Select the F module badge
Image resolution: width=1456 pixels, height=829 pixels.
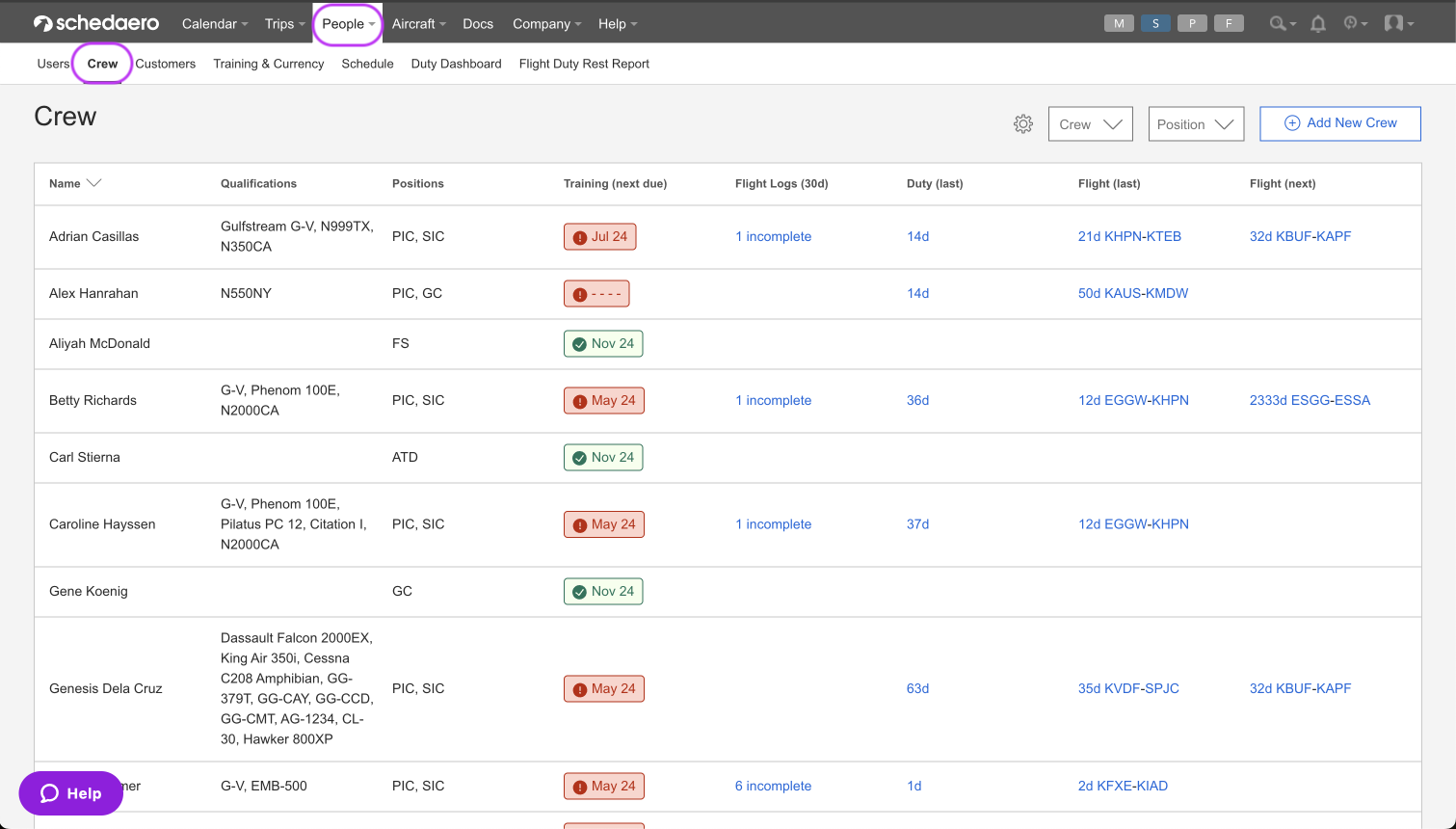coord(1229,23)
